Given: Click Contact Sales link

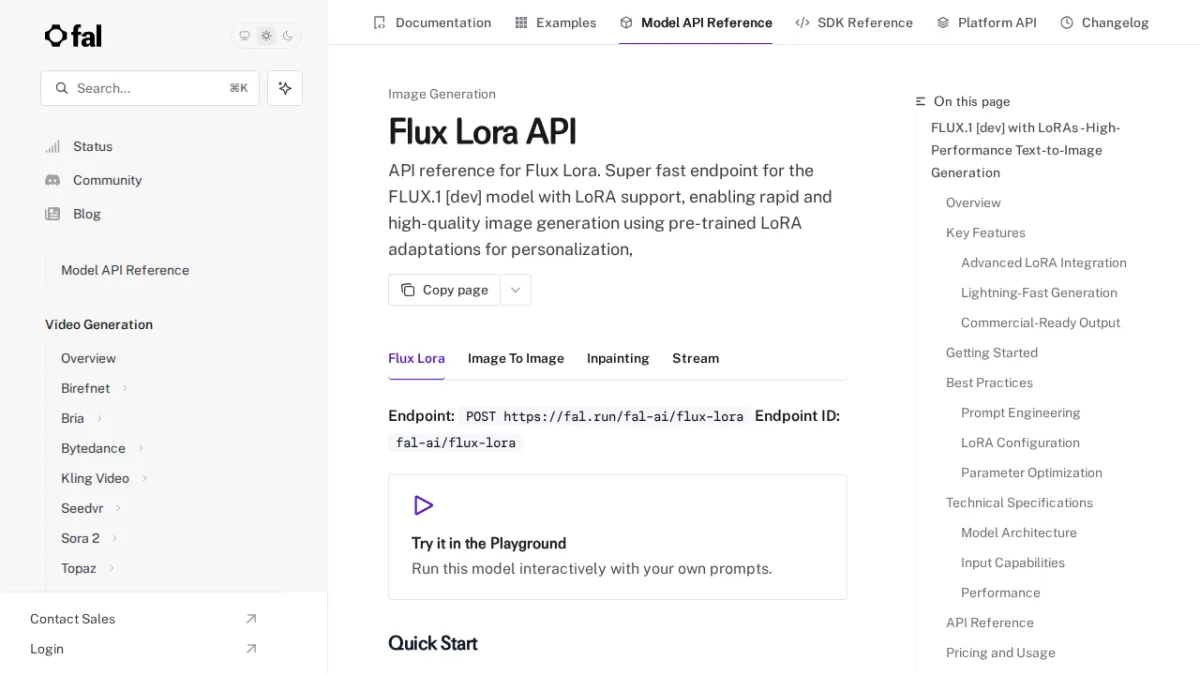Looking at the screenshot, I should 73,619.
